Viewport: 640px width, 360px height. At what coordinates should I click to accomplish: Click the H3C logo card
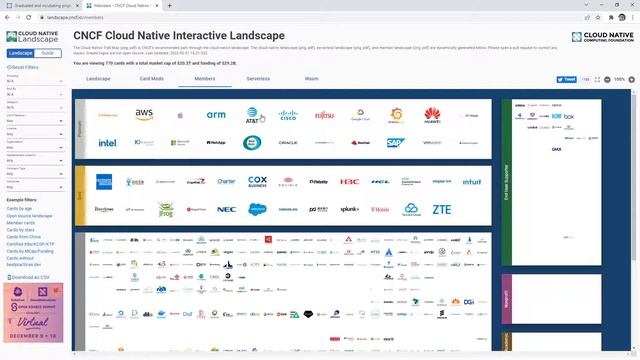pos(349,182)
